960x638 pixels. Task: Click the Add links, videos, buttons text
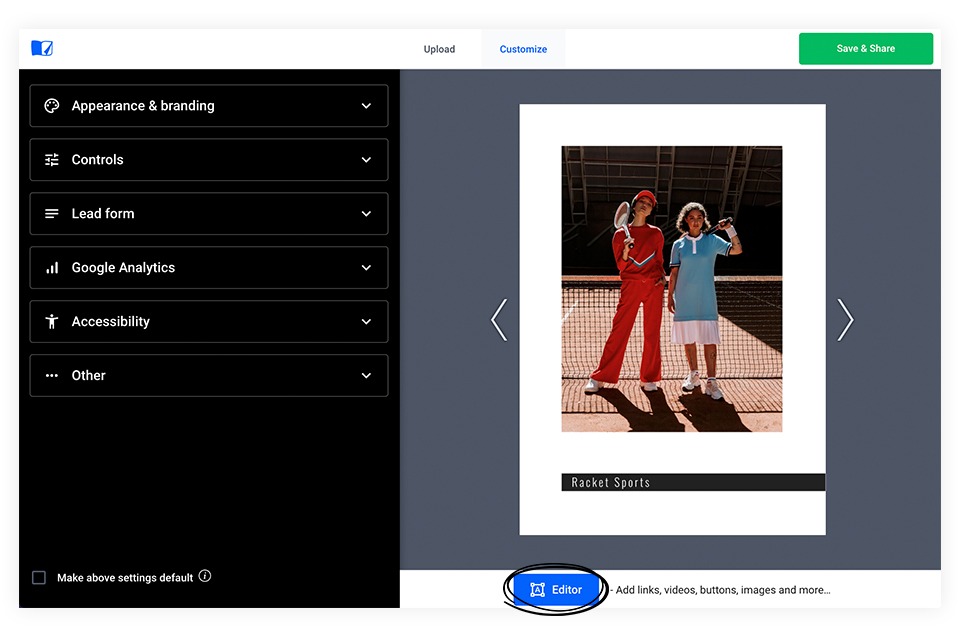723,590
